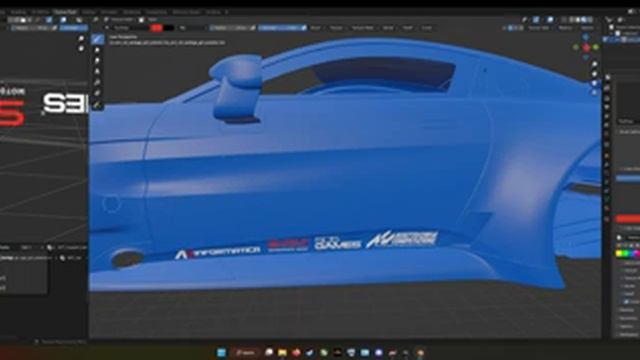This screenshot has width=640, height=360.
Task: Switch to the last viewport shading mode icon
Action: coord(590,20)
